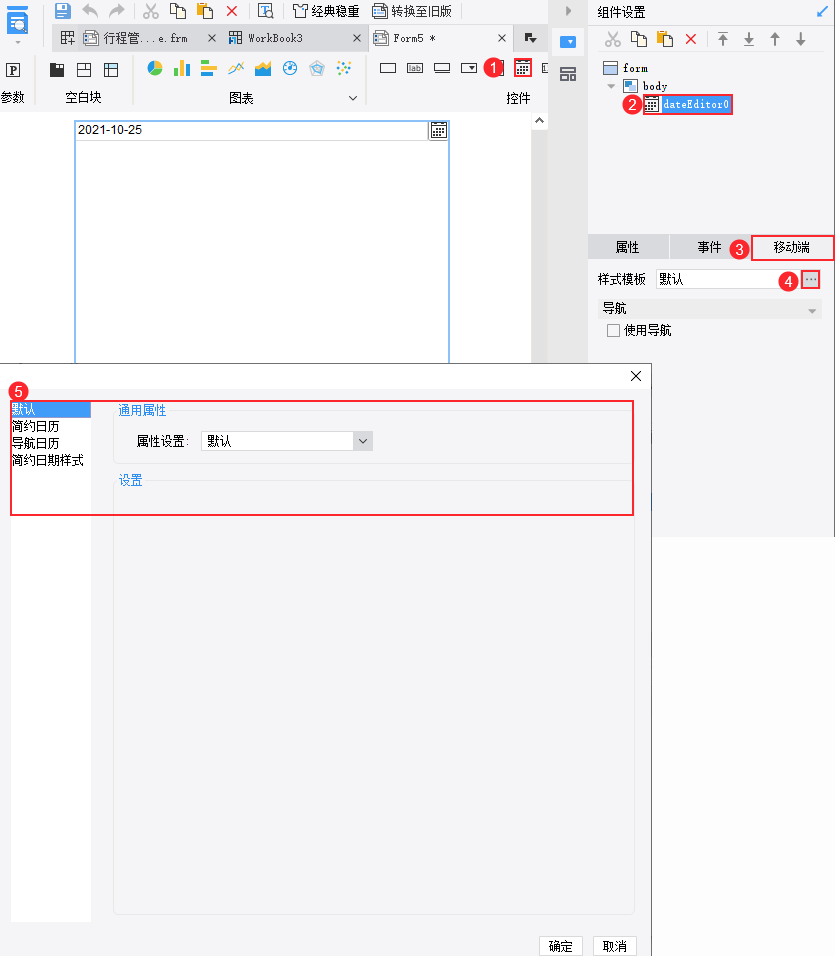Expand the chart types chevron
835x956 pixels.
pos(353,98)
